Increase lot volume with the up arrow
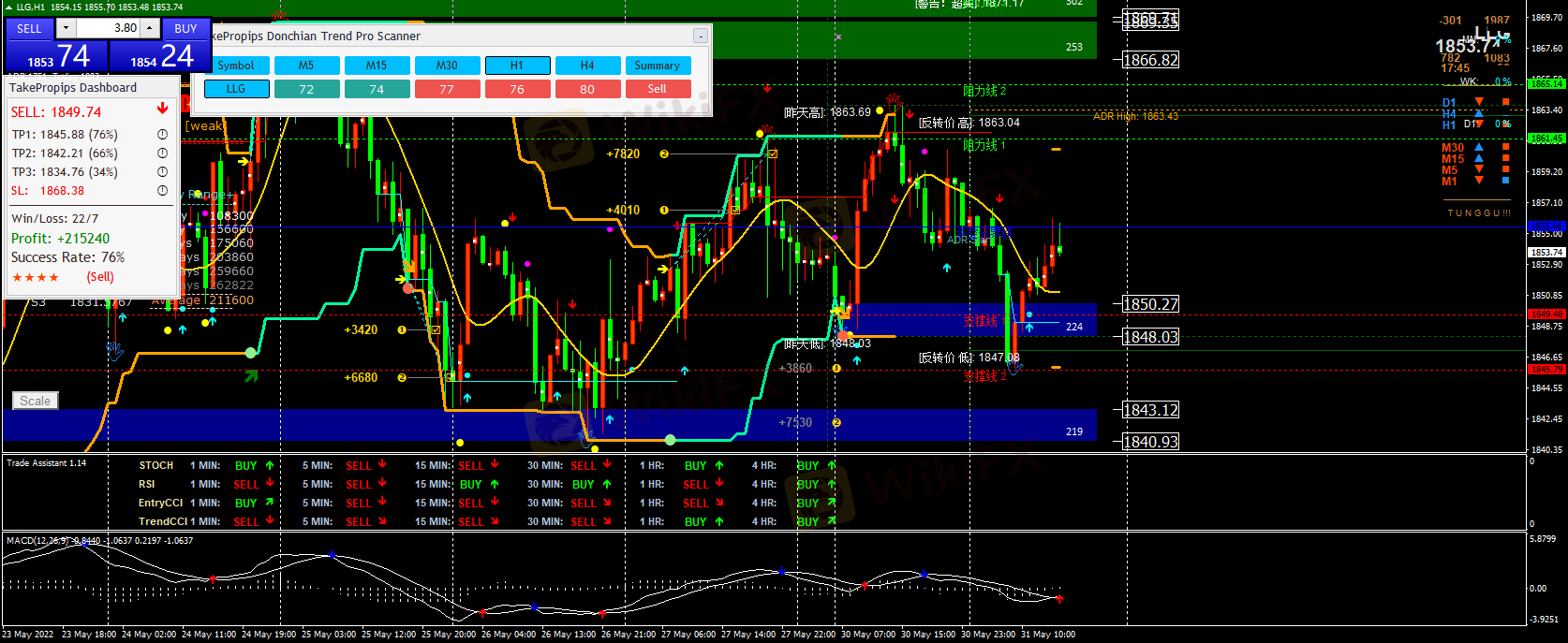 (x=149, y=28)
